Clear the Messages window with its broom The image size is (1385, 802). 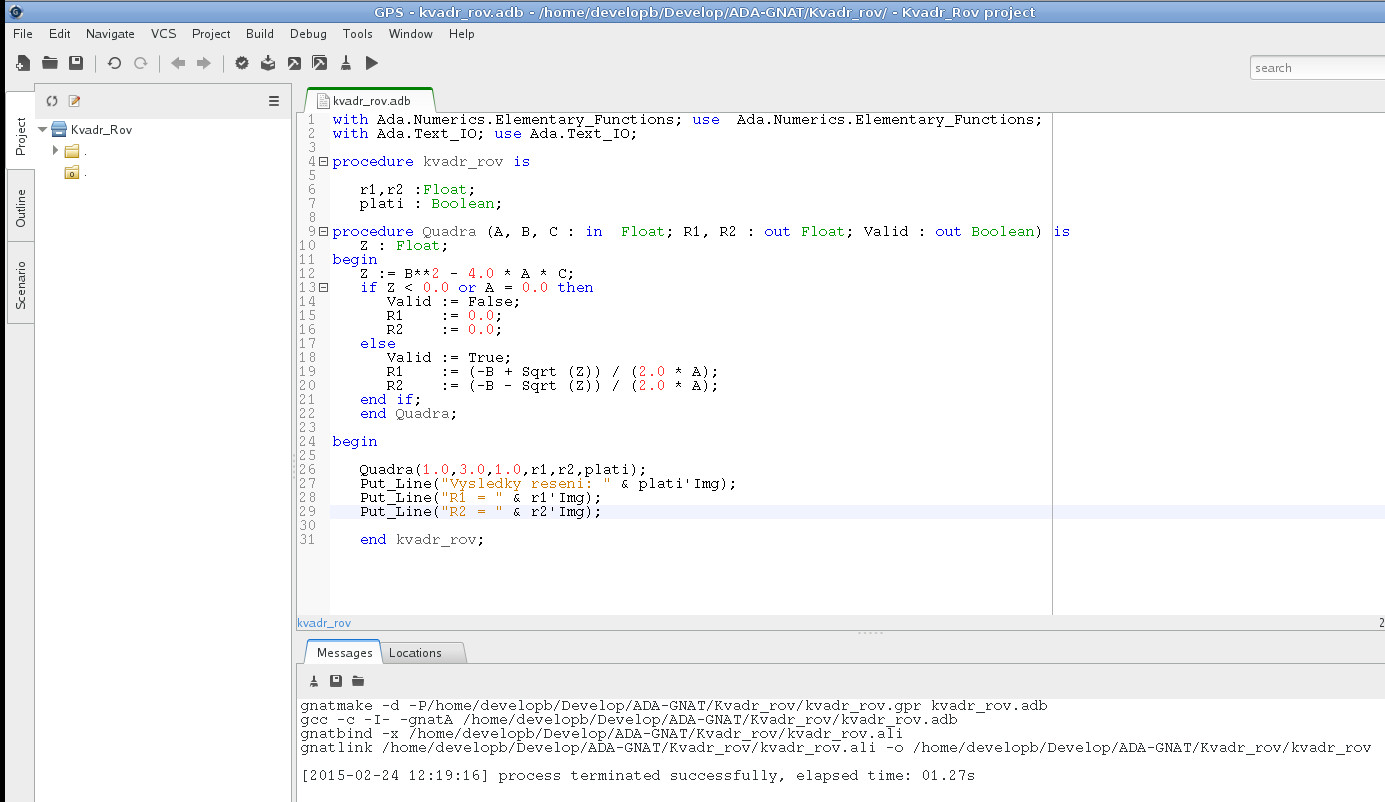pyautogui.click(x=313, y=681)
